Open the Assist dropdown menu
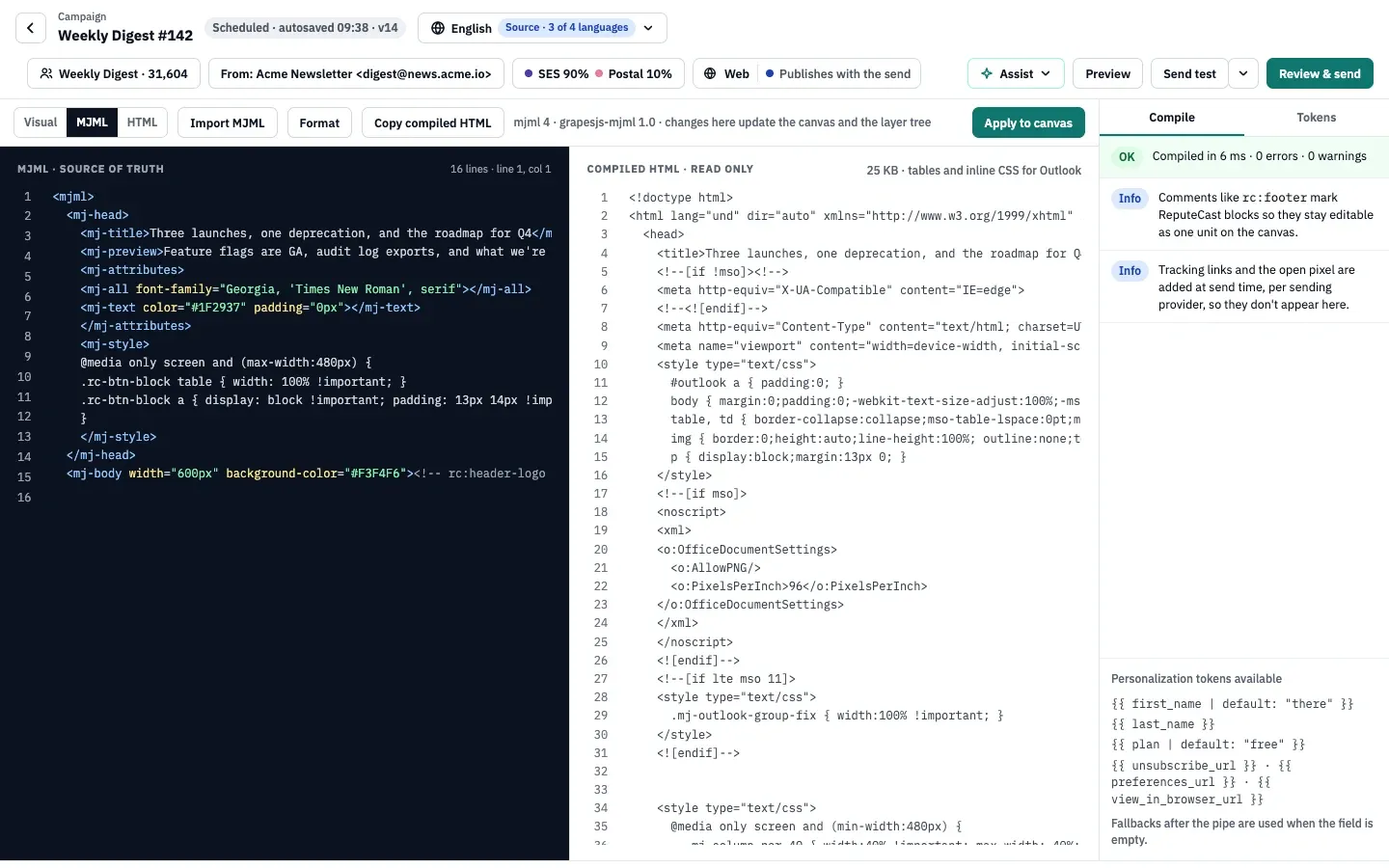The height and width of the screenshot is (868, 1389). pyautogui.click(x=1016, y=73)
